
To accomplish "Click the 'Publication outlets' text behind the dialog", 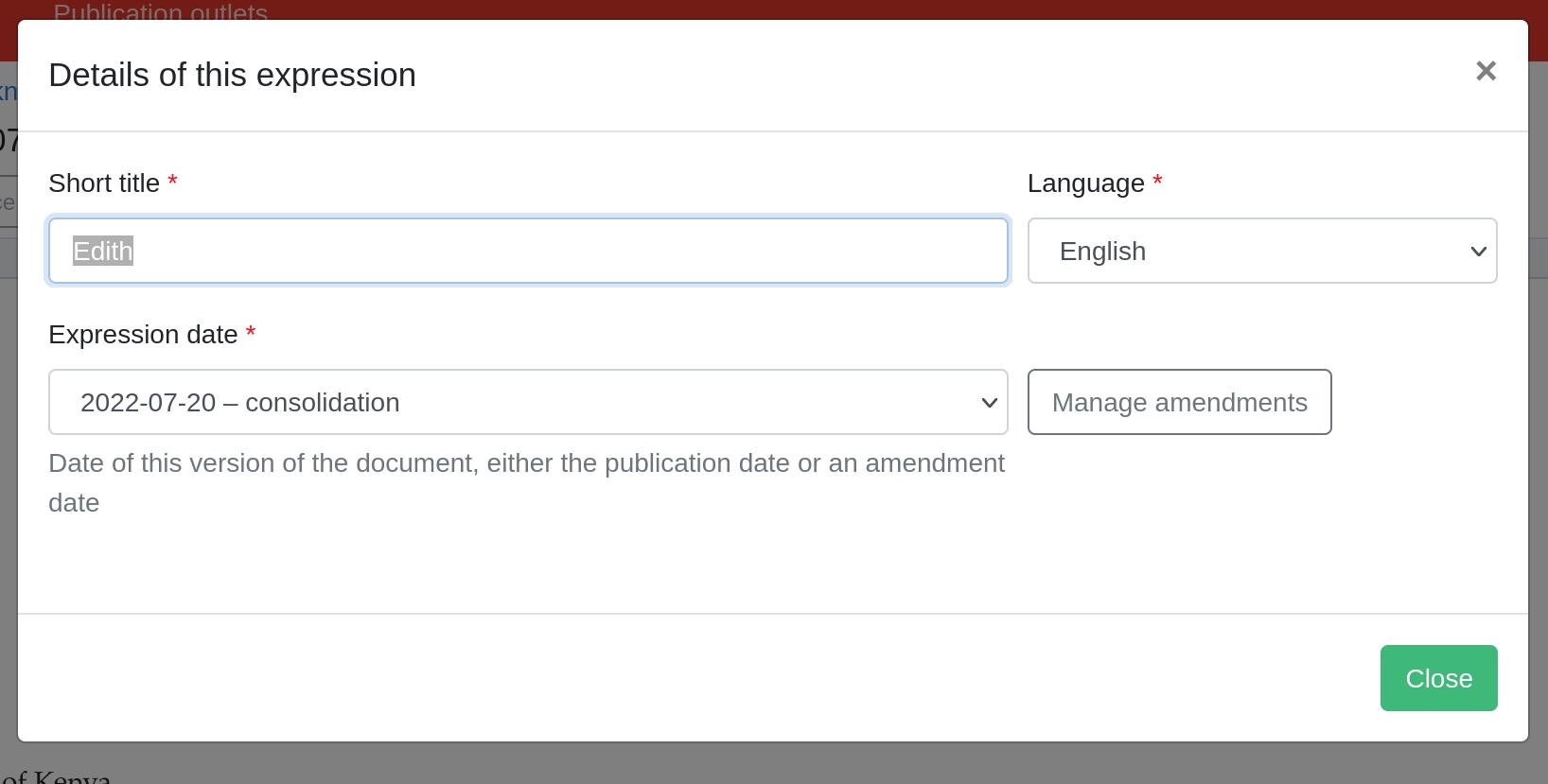I will tap(160, 11).
